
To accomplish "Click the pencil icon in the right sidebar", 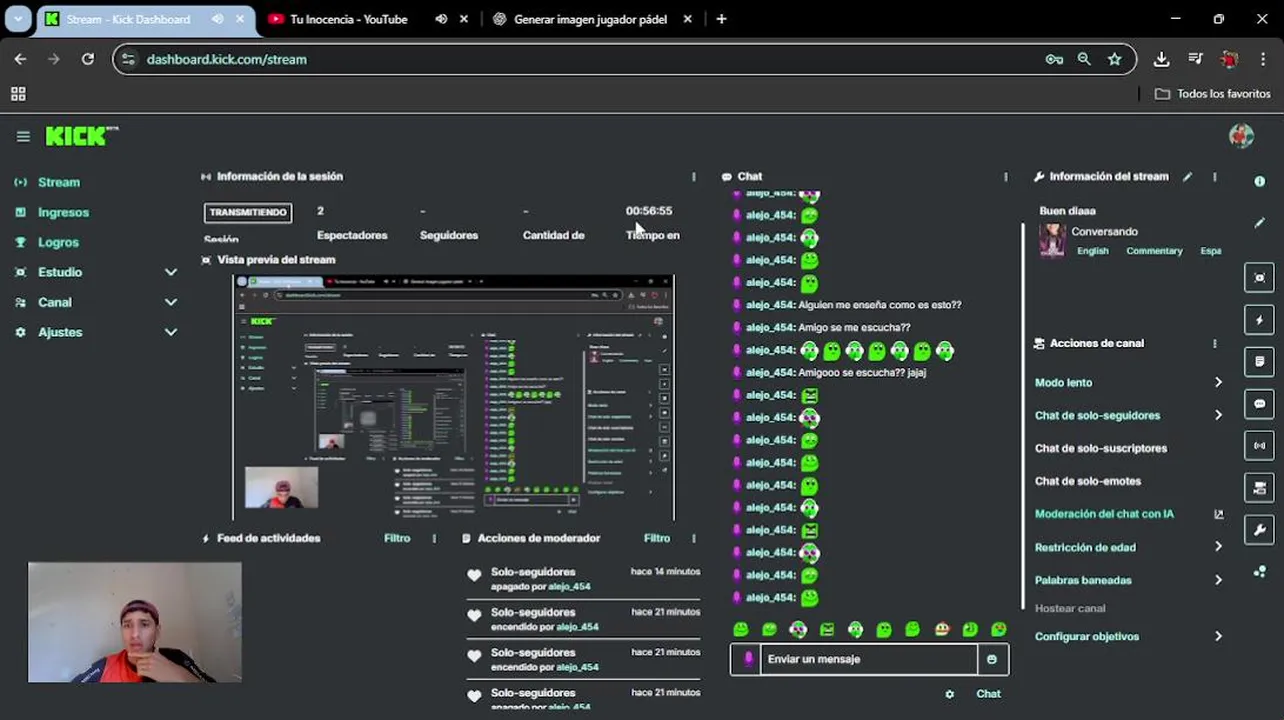I will [x=1259, y=223].
